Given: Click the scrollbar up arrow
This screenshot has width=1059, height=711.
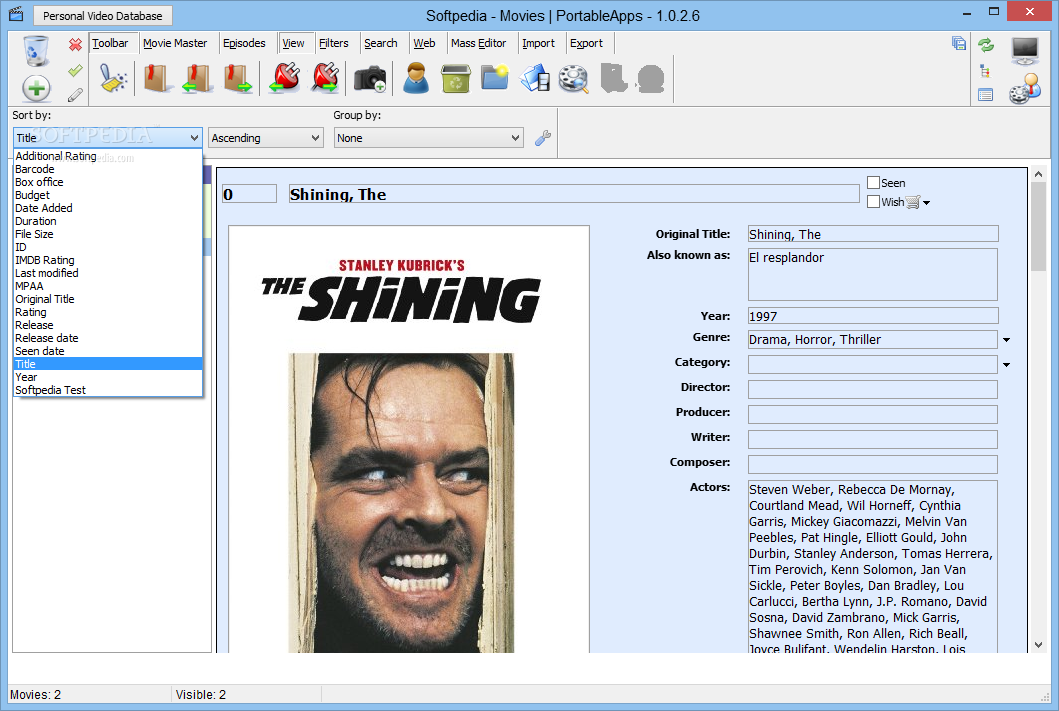Looking at the screenshot, I should click(x=1038, y=175).
